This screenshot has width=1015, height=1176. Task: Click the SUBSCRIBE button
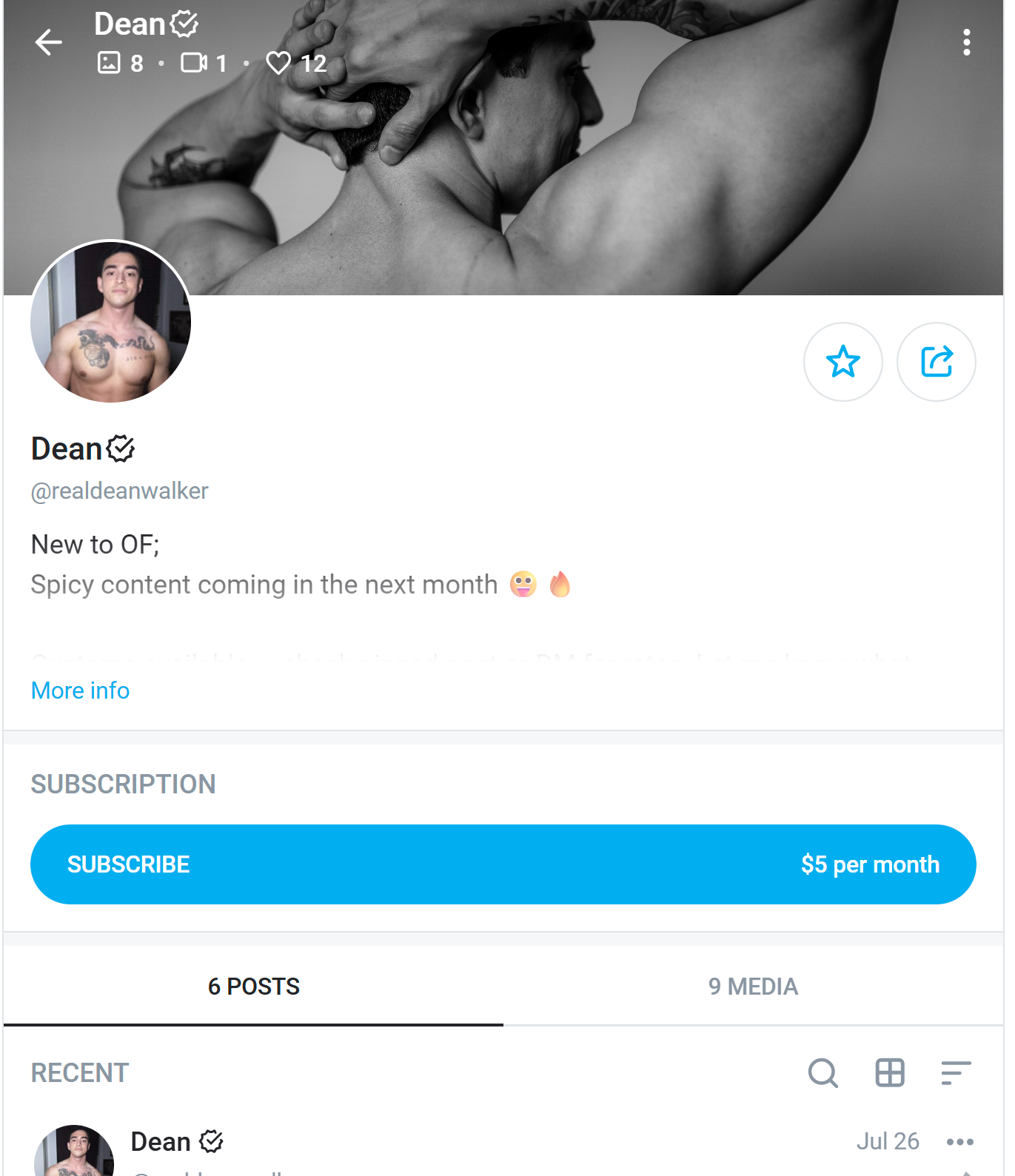point(503,864)
